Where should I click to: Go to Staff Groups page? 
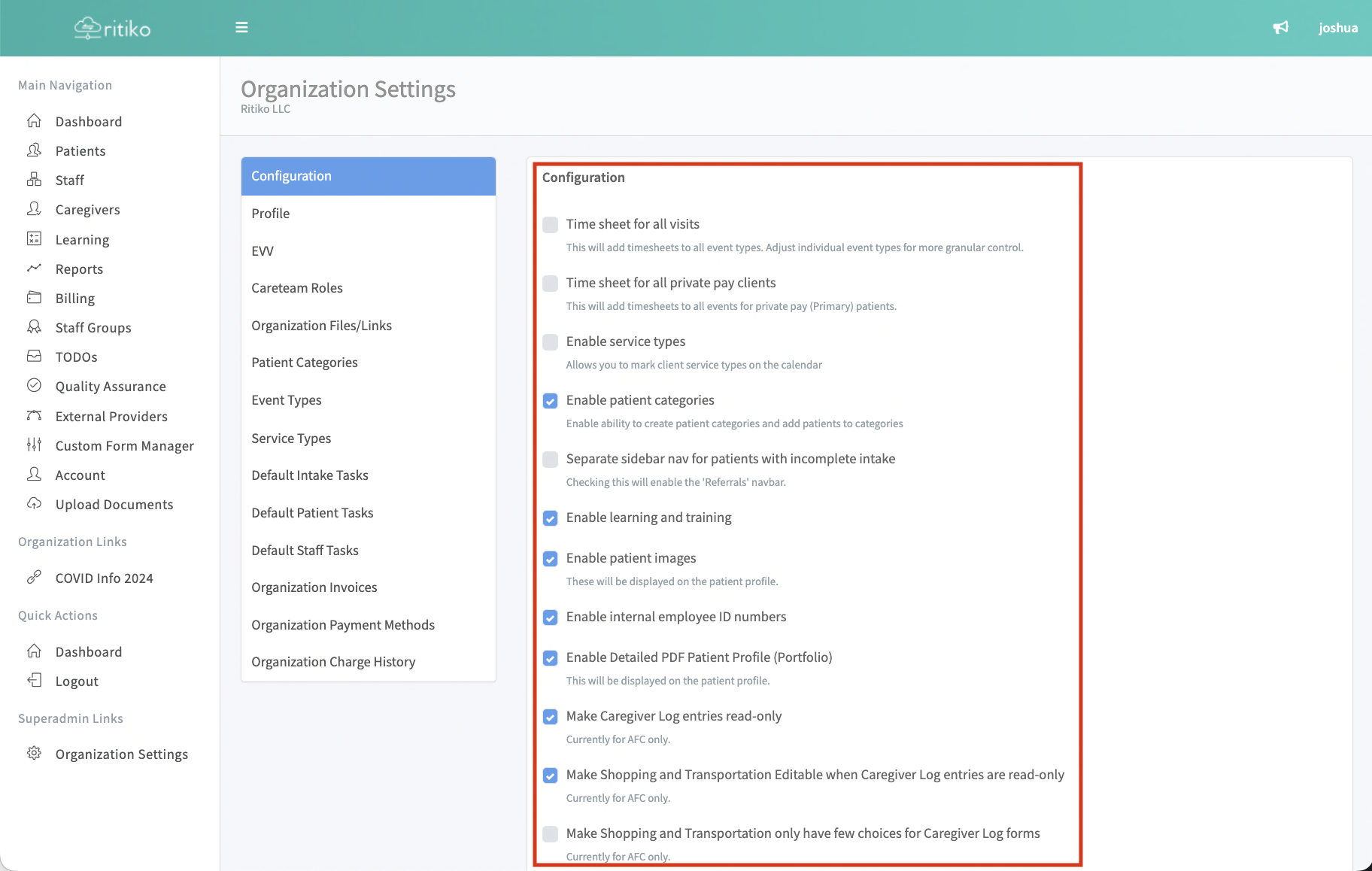click(93, 327)
